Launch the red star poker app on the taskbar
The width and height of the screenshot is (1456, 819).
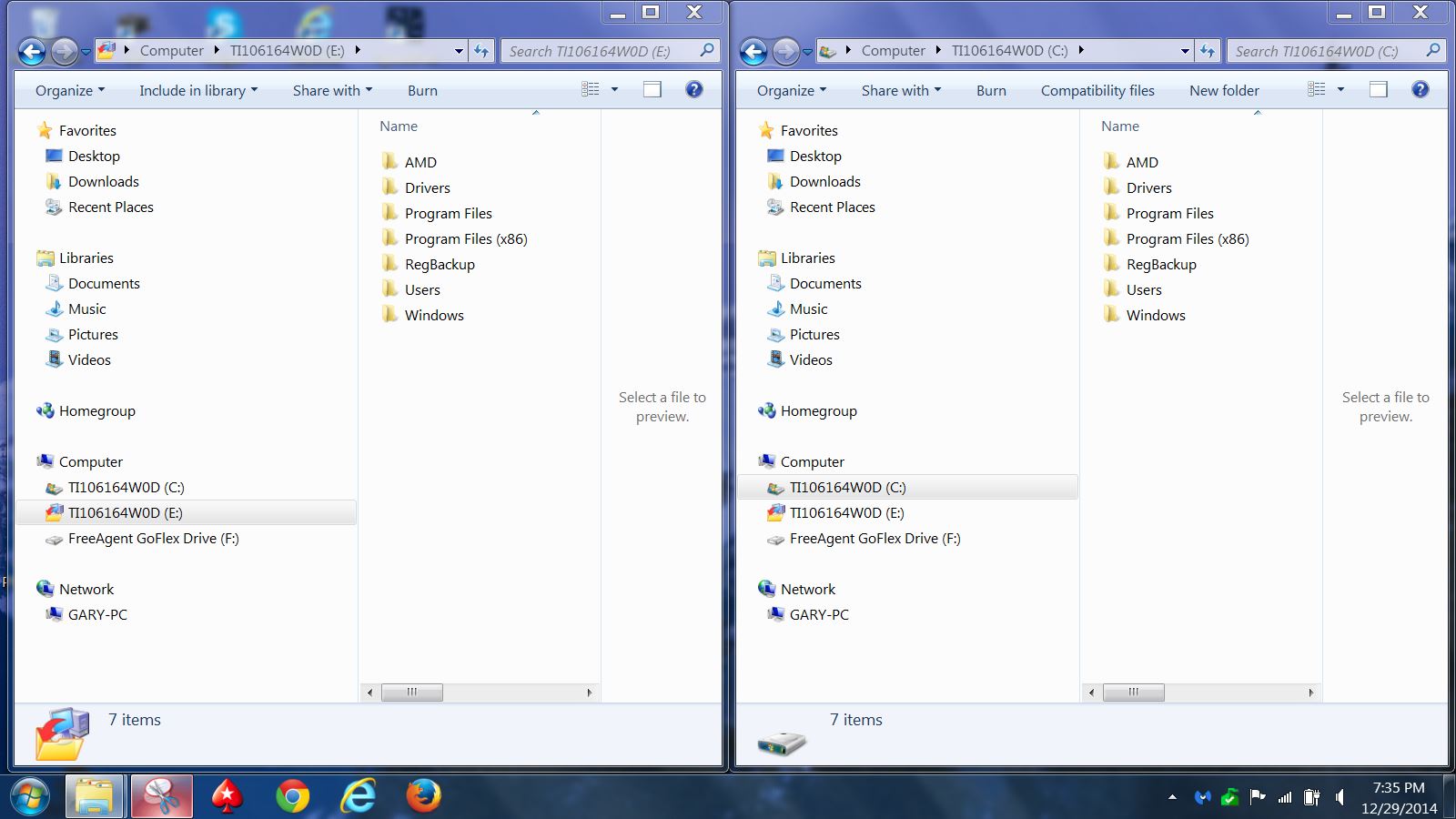(x=227, y=797)
